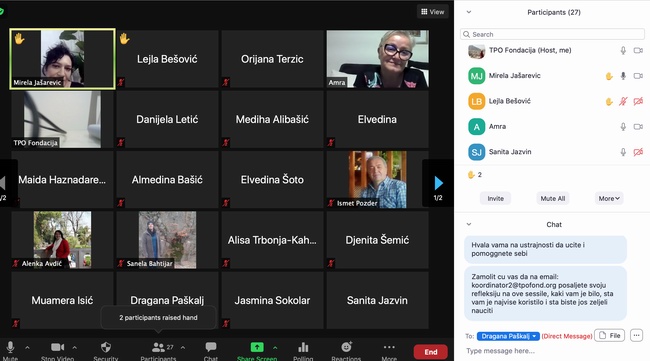Click muted mic icon on Orijana Terzic tile
This screenshot has width=650, height=361.
click(226, 82)
